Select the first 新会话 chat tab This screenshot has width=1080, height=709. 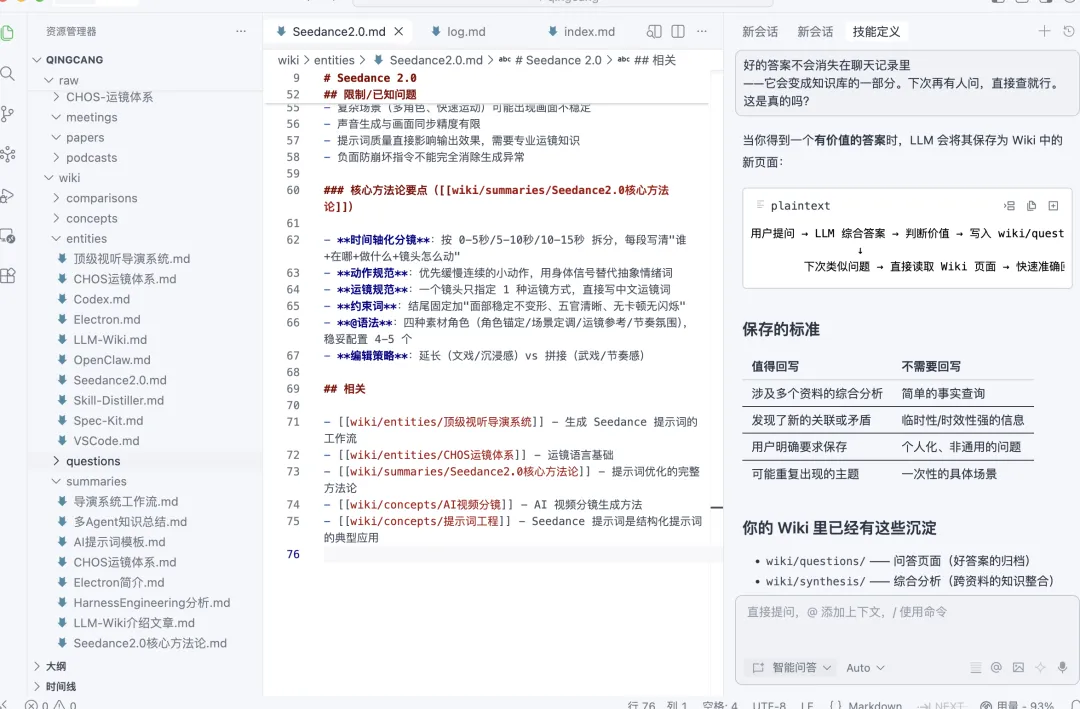(x=760, y=32)
